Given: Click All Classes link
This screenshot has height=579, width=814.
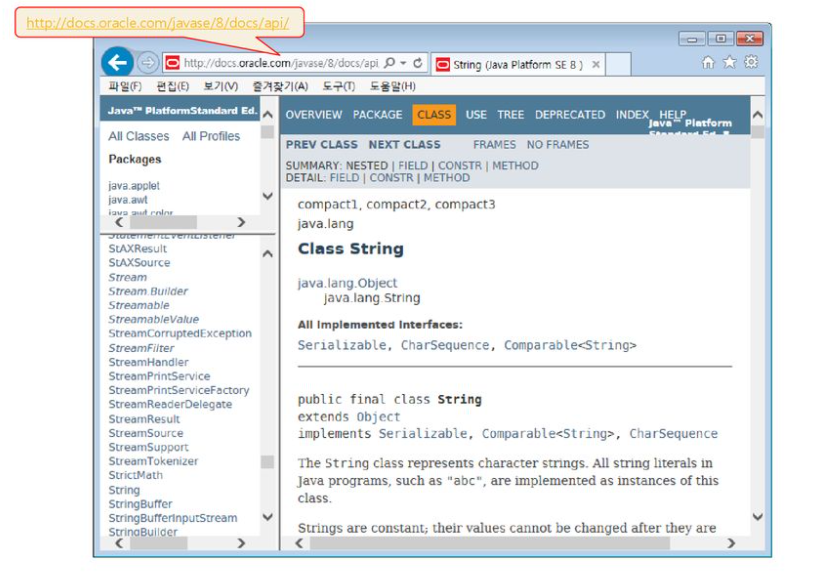Looking at the screenshot, I should point(139,136).
